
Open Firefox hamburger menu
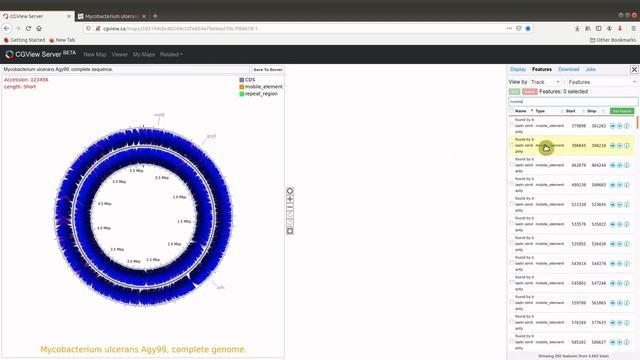point(633,29)
